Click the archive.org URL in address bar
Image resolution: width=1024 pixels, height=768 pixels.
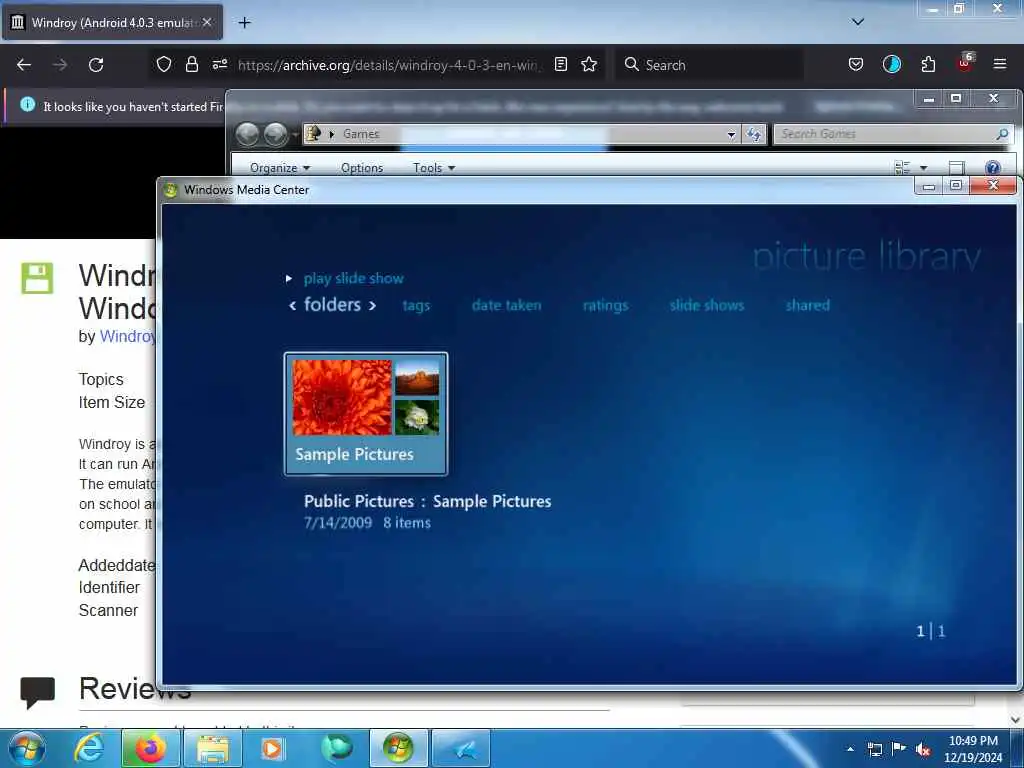click(388, 65)
